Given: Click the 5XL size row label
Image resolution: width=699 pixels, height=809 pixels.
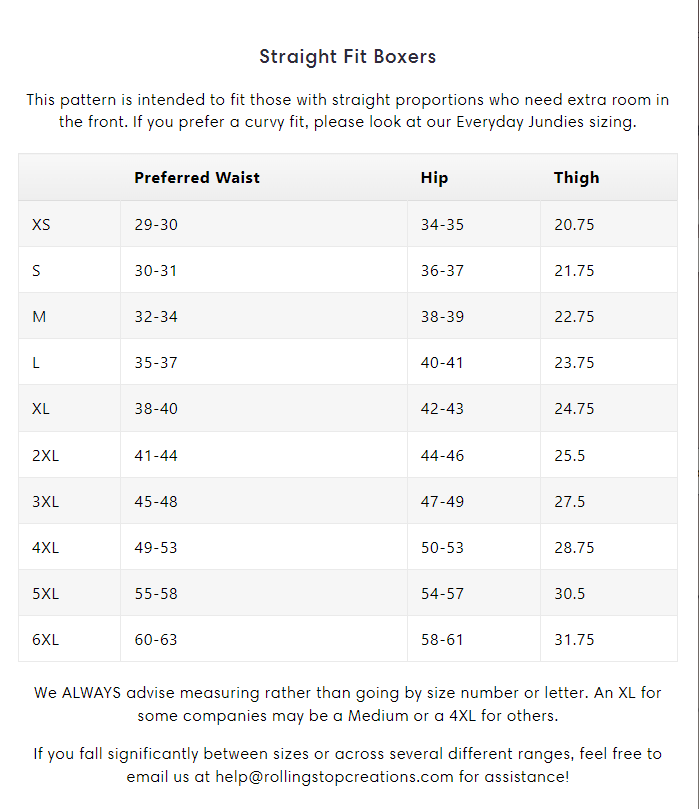Looking at the screenshot, I should point(45,593).
